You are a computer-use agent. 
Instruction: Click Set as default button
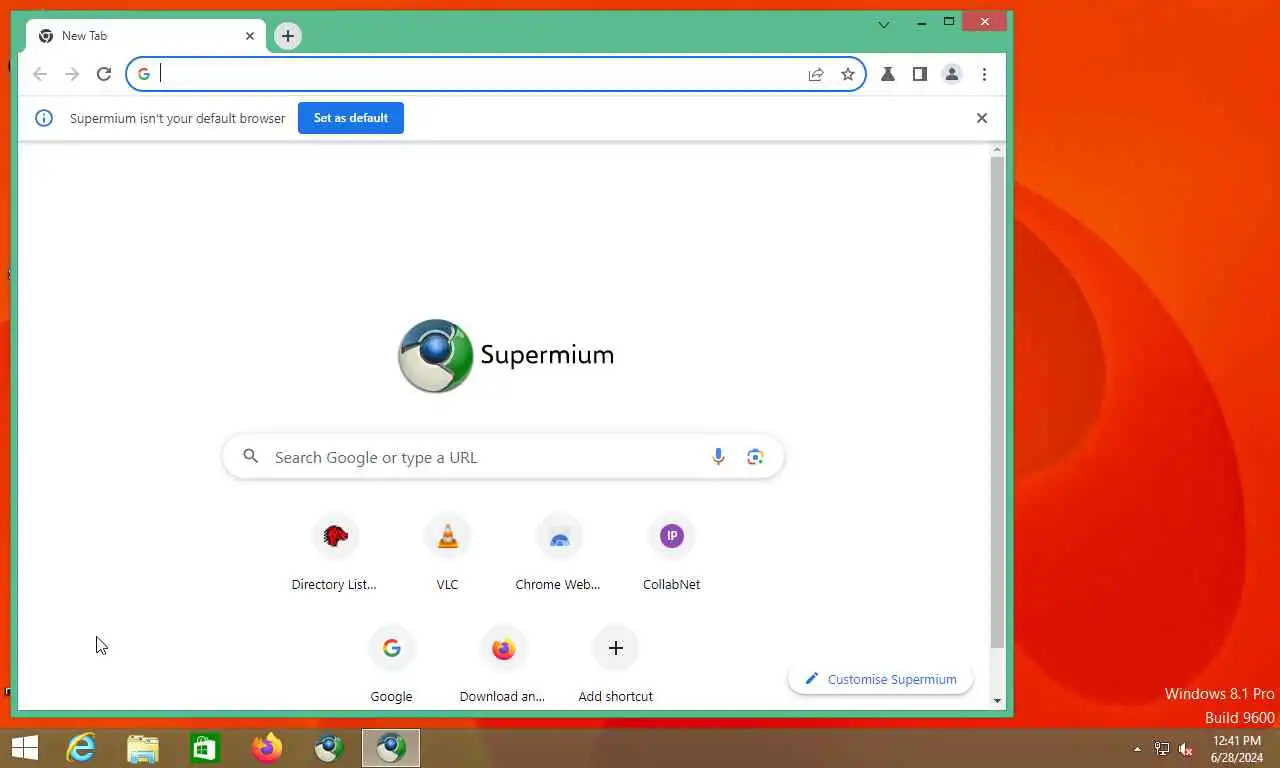pyautogui.click(x=351, y=118)
